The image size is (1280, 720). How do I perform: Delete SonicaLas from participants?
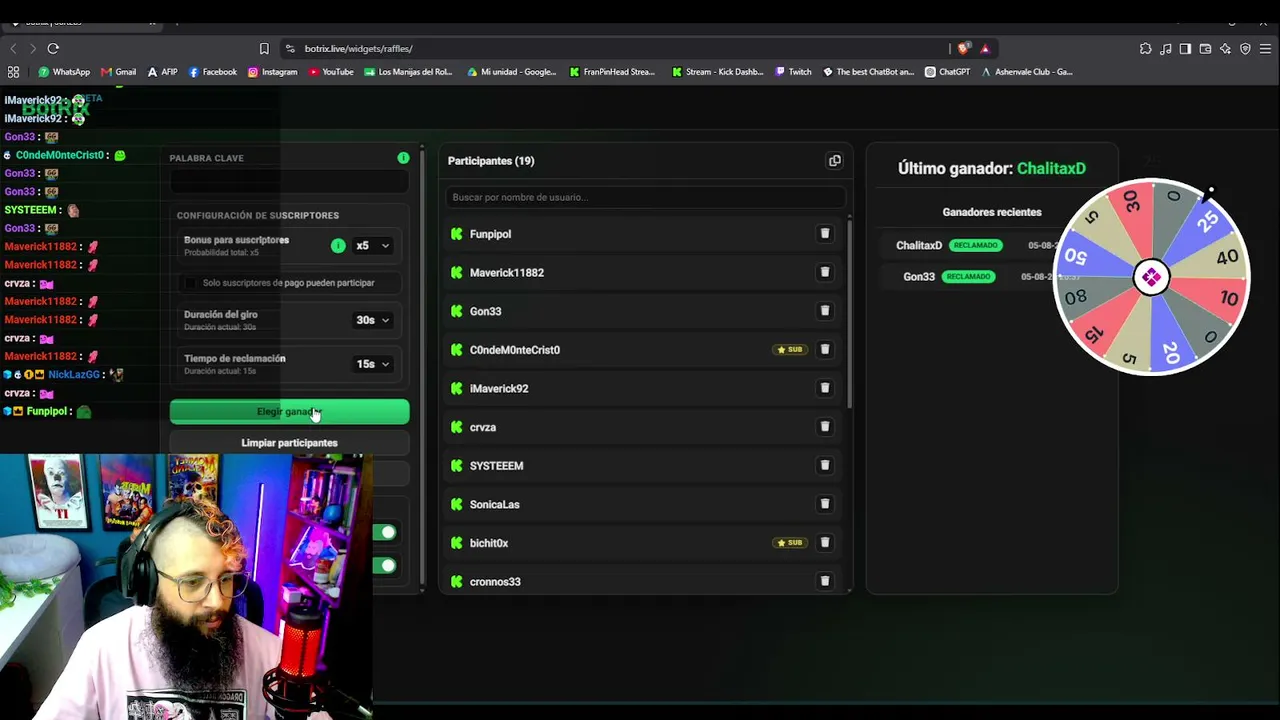pyautogui.click(x=825, y=504)
